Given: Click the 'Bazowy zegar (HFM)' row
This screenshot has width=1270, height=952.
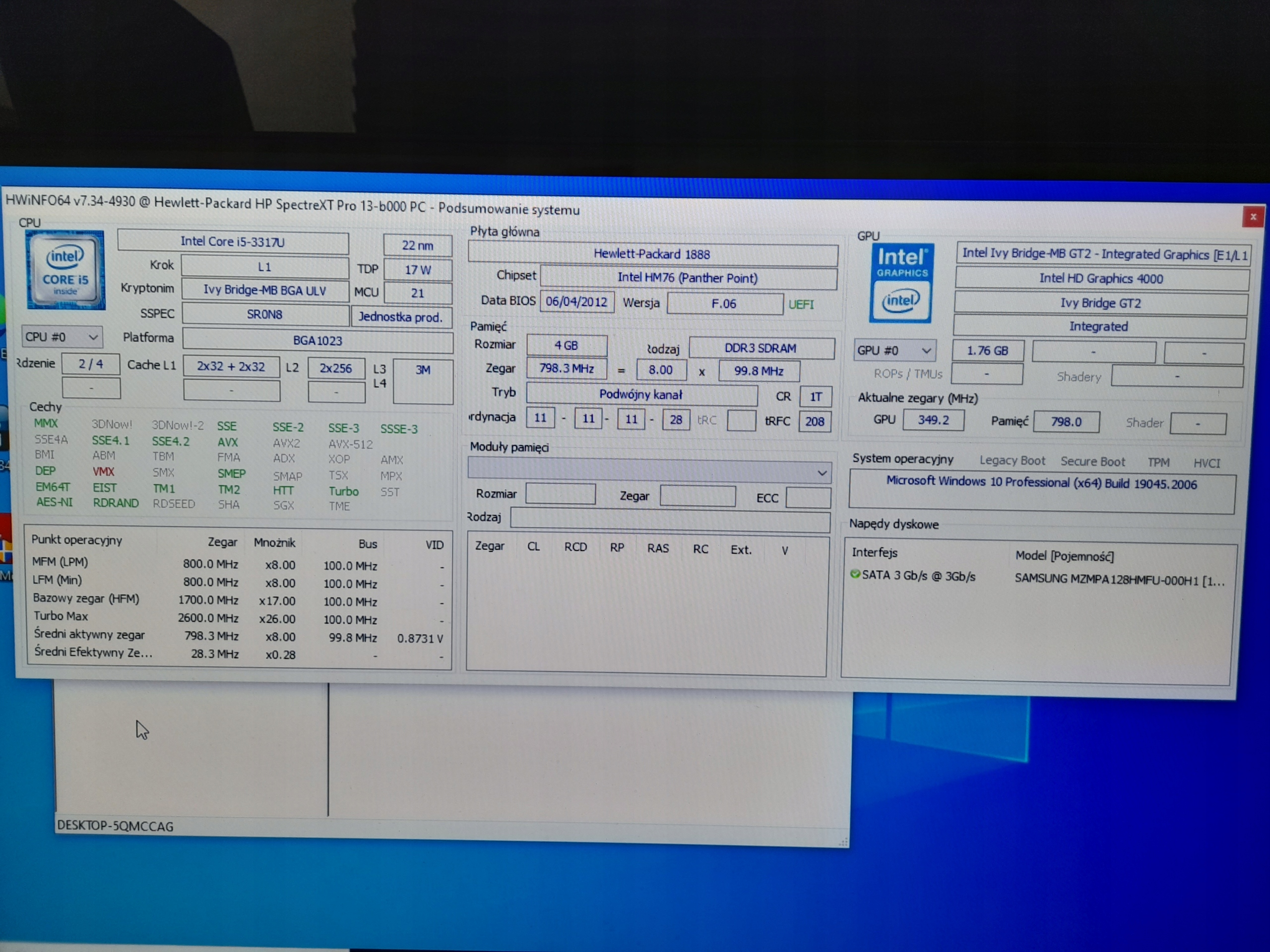Looking at the screenshot, I should point(238,600).
